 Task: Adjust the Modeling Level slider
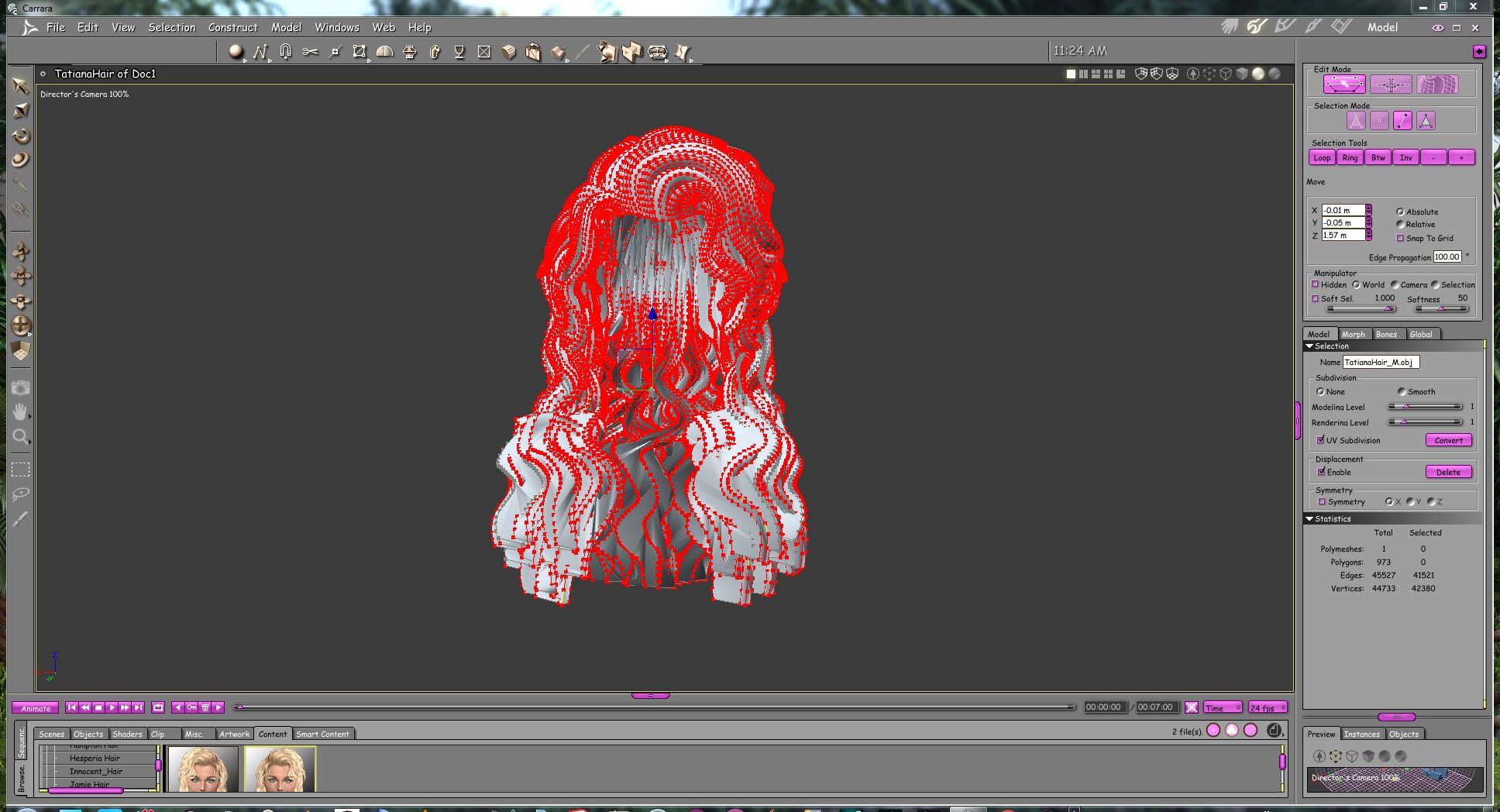click(1425, 407)
